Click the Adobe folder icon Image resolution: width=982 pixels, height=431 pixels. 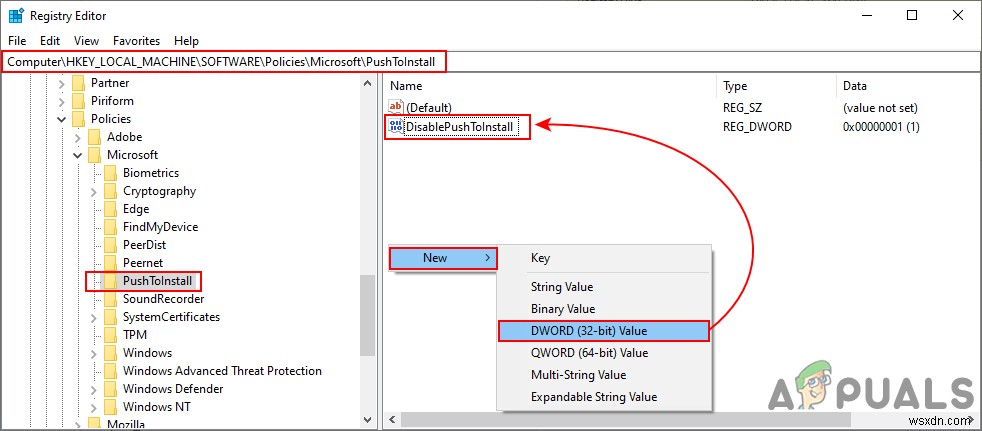click(94, 137)
